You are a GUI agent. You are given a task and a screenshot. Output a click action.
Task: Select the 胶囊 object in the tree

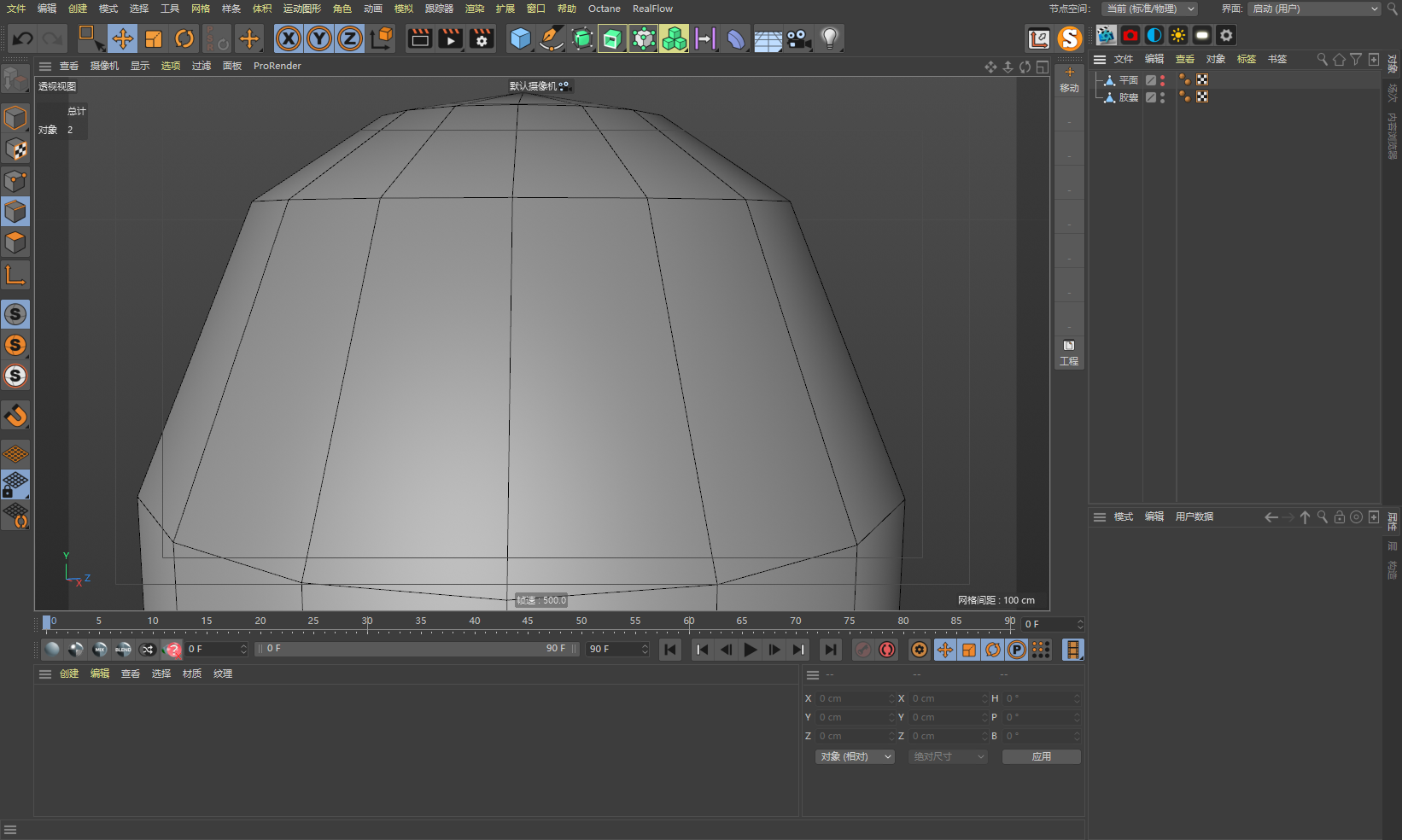(1129, 97)
